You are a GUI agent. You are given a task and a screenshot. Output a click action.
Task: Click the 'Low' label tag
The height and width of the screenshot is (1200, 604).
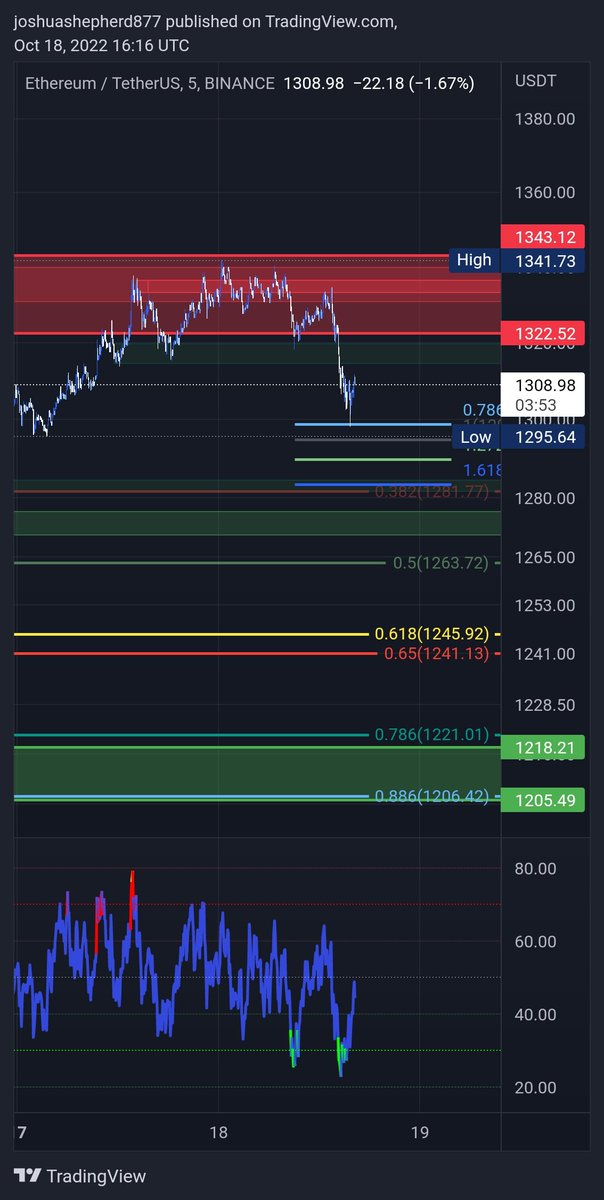[476, 437]
